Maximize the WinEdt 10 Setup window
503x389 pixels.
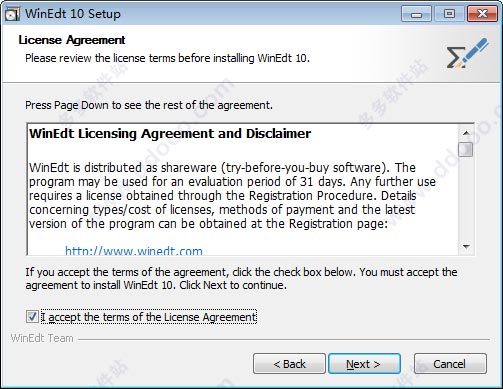click(449, 14)
